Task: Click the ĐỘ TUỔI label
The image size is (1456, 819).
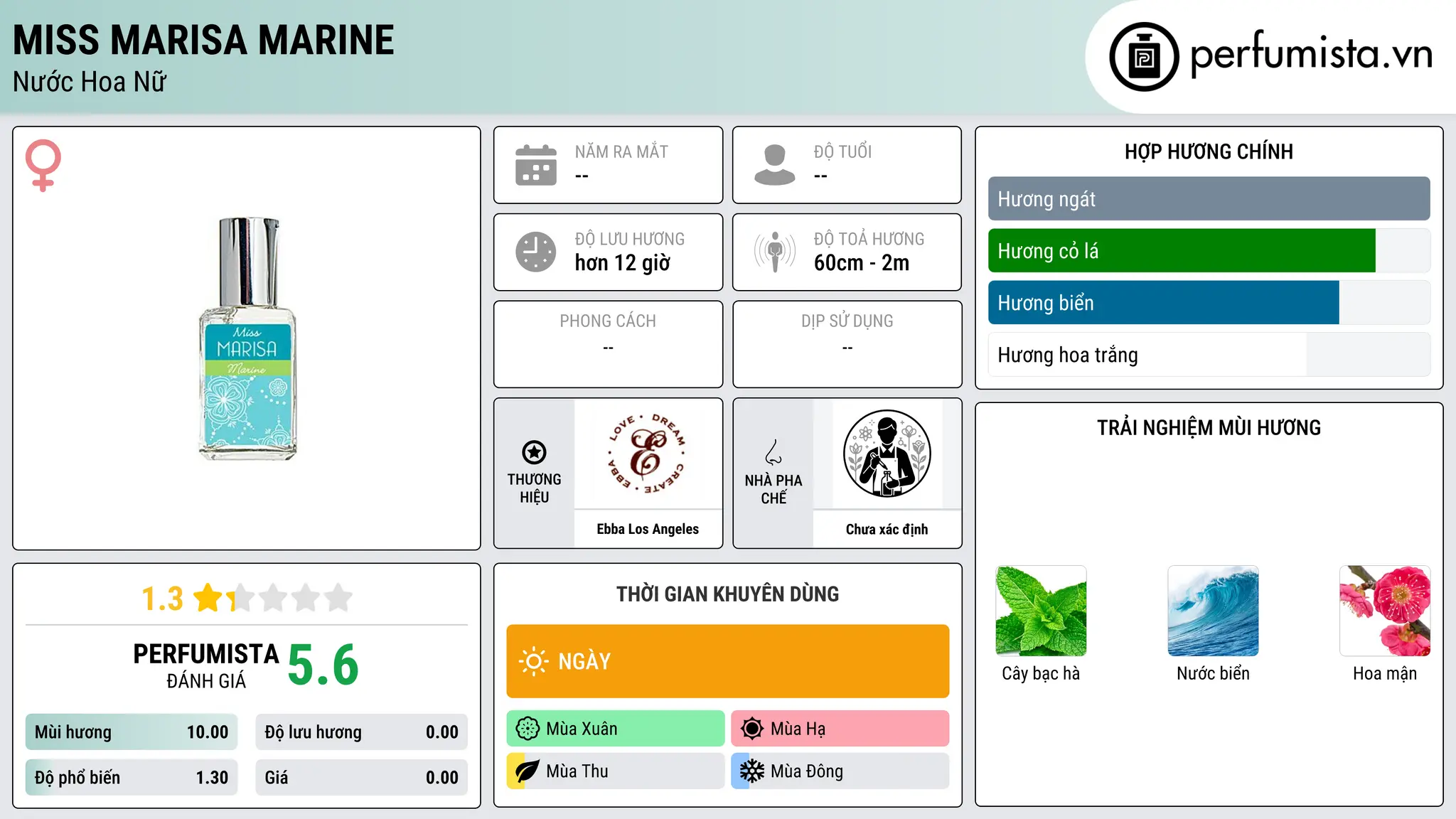Action: [842, 152]
